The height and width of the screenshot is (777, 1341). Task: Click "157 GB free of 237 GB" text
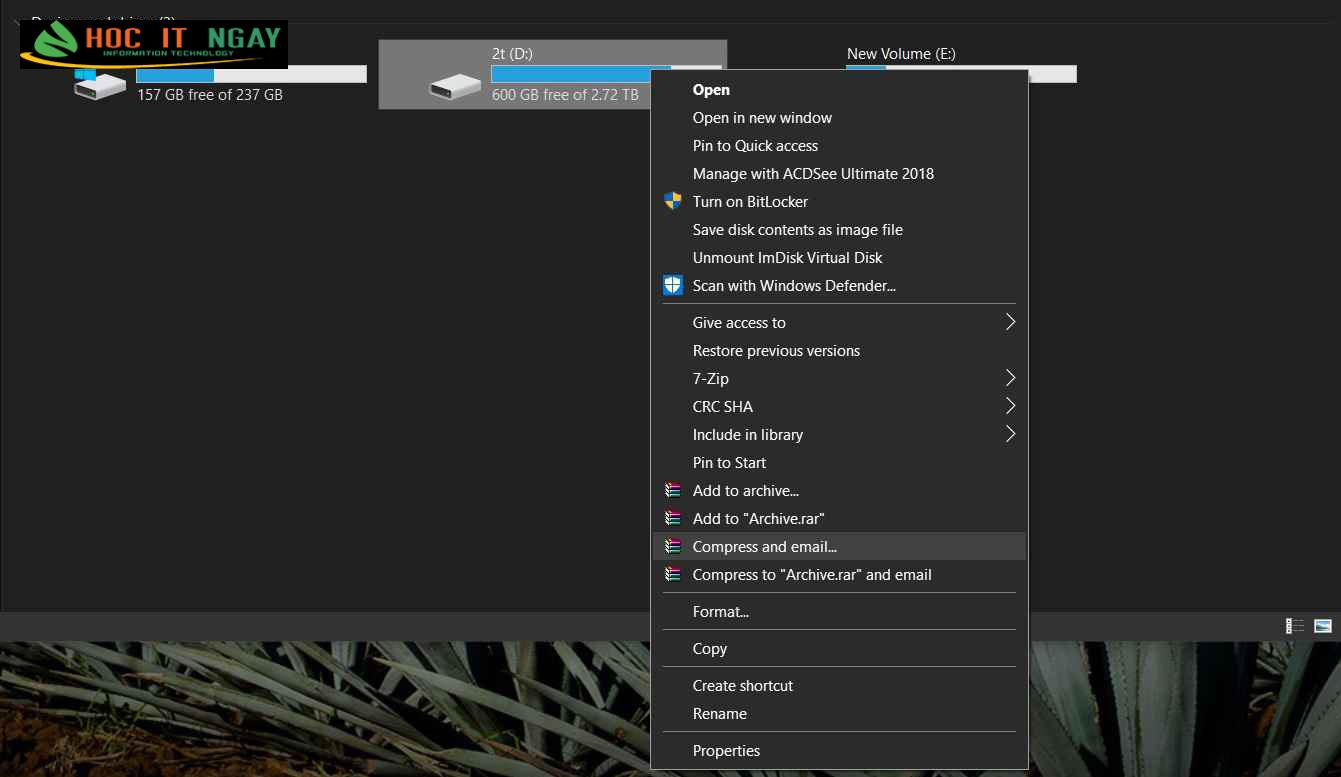point(210,95)
